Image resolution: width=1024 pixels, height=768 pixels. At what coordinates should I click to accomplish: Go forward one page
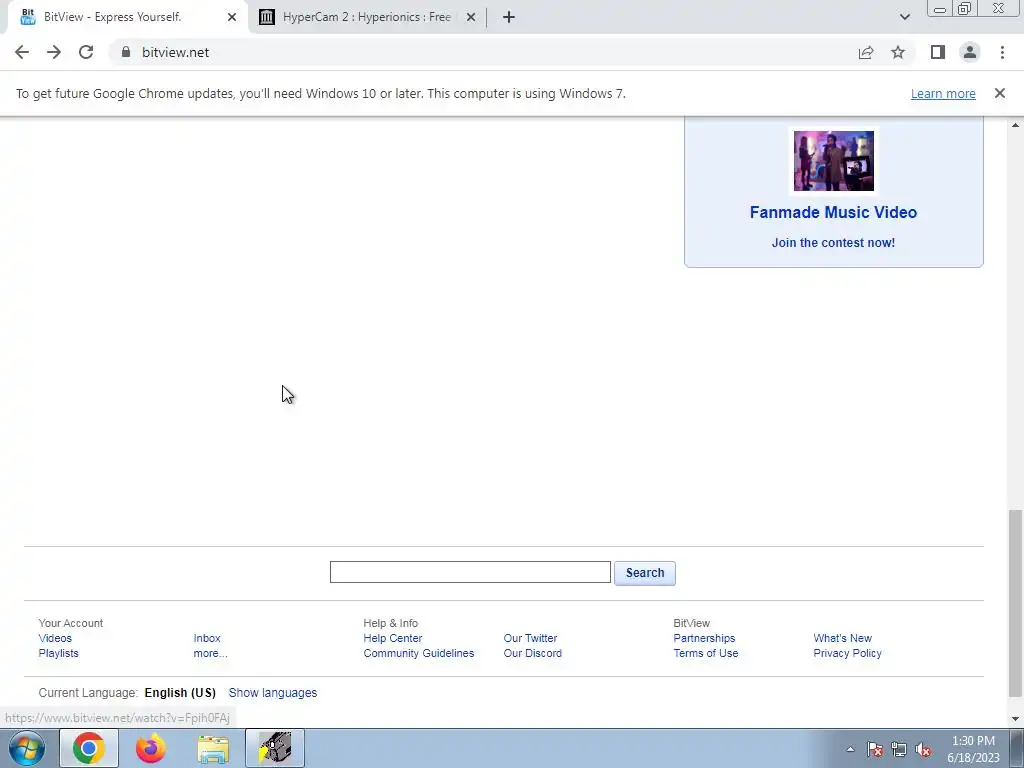(x=54, y=52)
